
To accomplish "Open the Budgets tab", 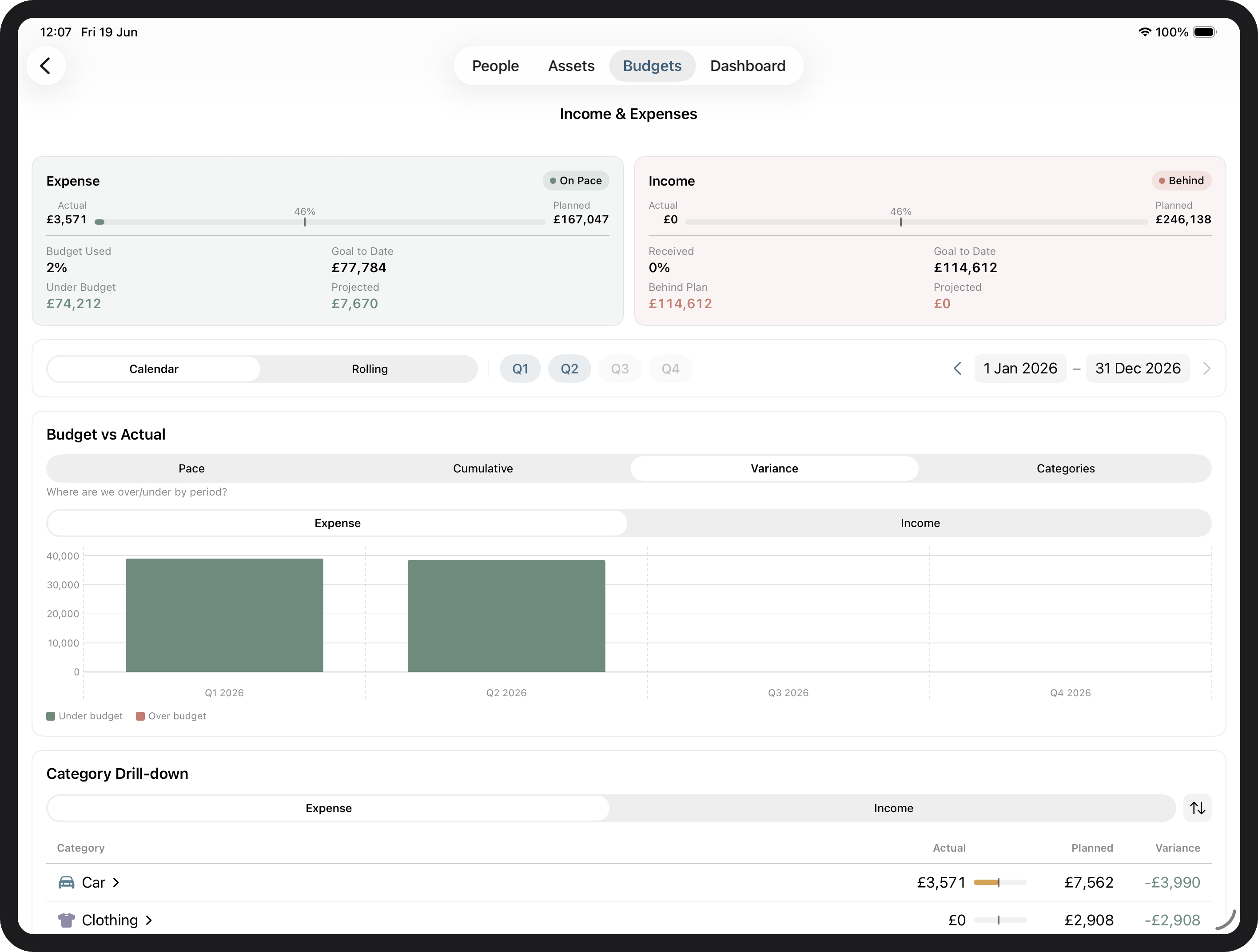I will [652, 66].
